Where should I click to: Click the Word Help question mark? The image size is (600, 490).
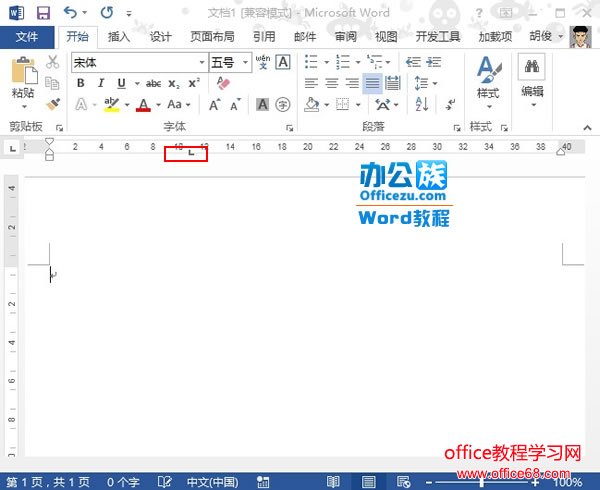click(x=479, y=13)
